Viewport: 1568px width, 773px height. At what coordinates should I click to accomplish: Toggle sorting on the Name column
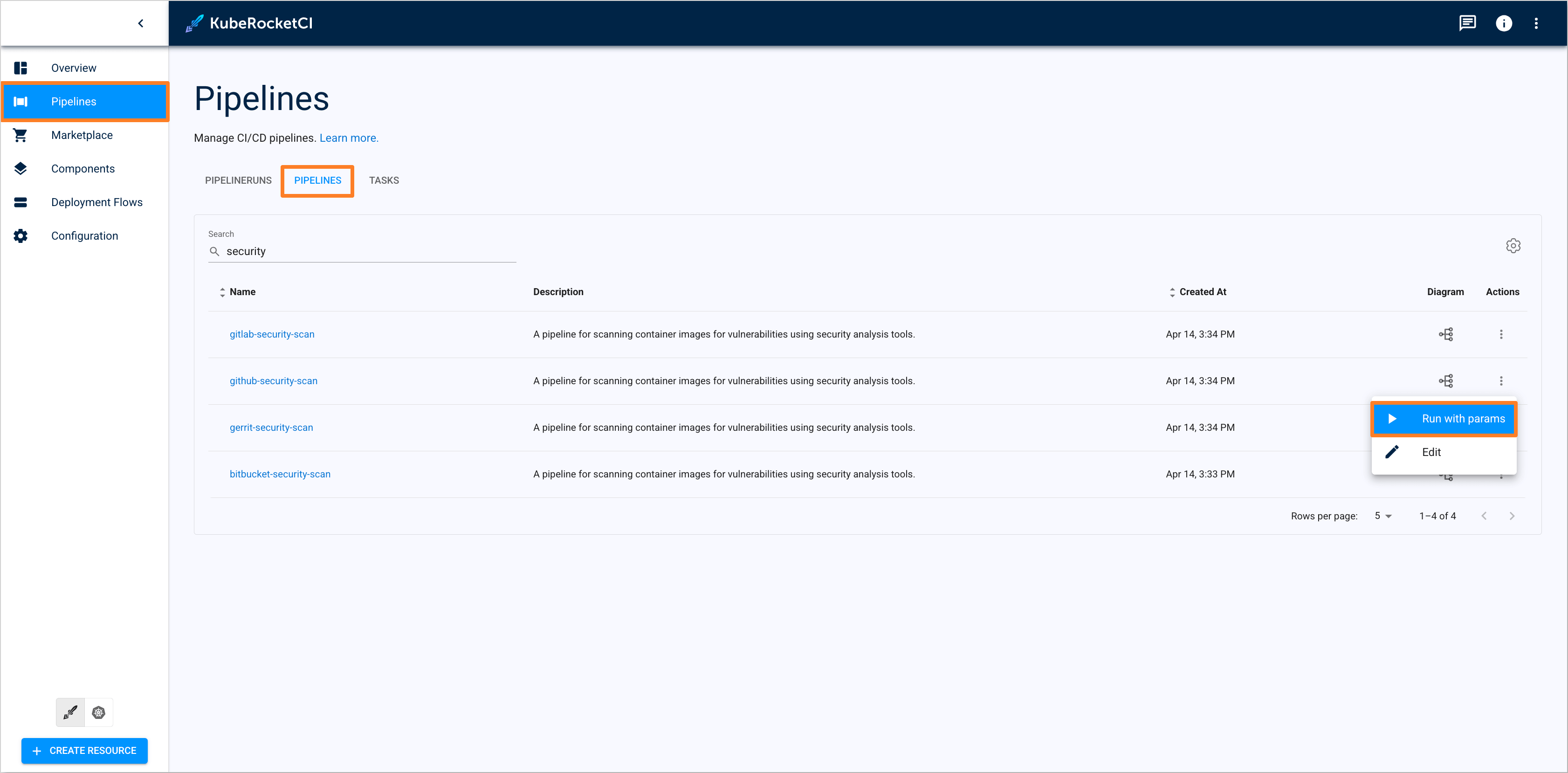pyautogui.click(x=222, y=292)
